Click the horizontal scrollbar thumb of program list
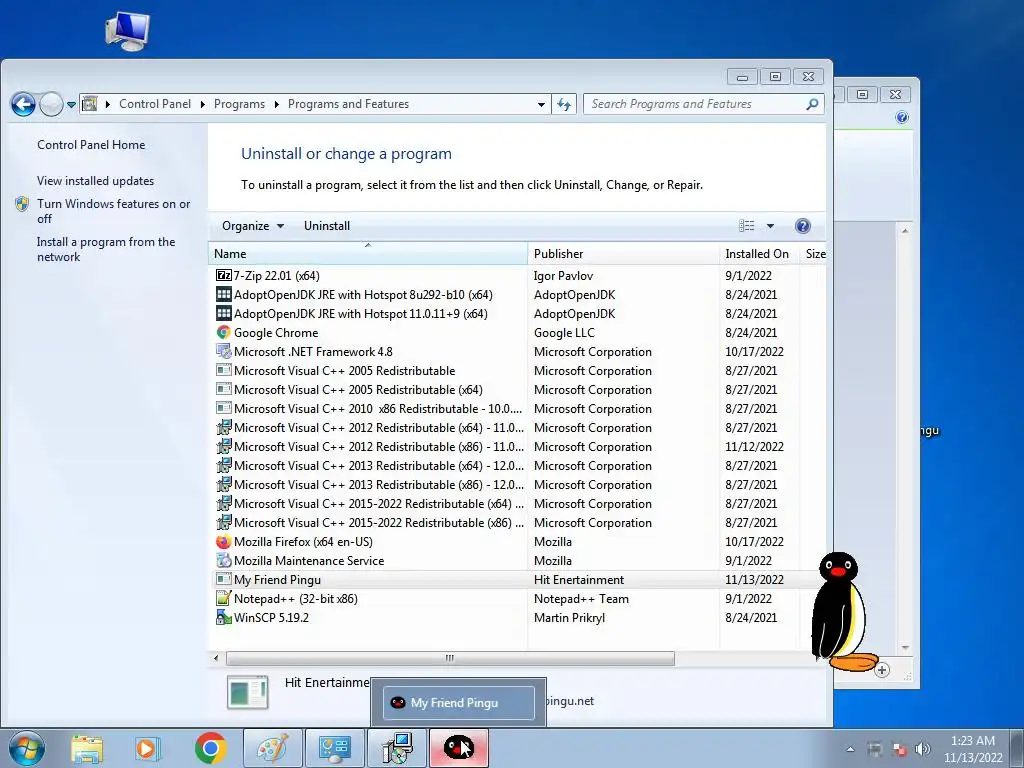The width and height of the screenshot is (1024, 768). click(x=450, y=658)
